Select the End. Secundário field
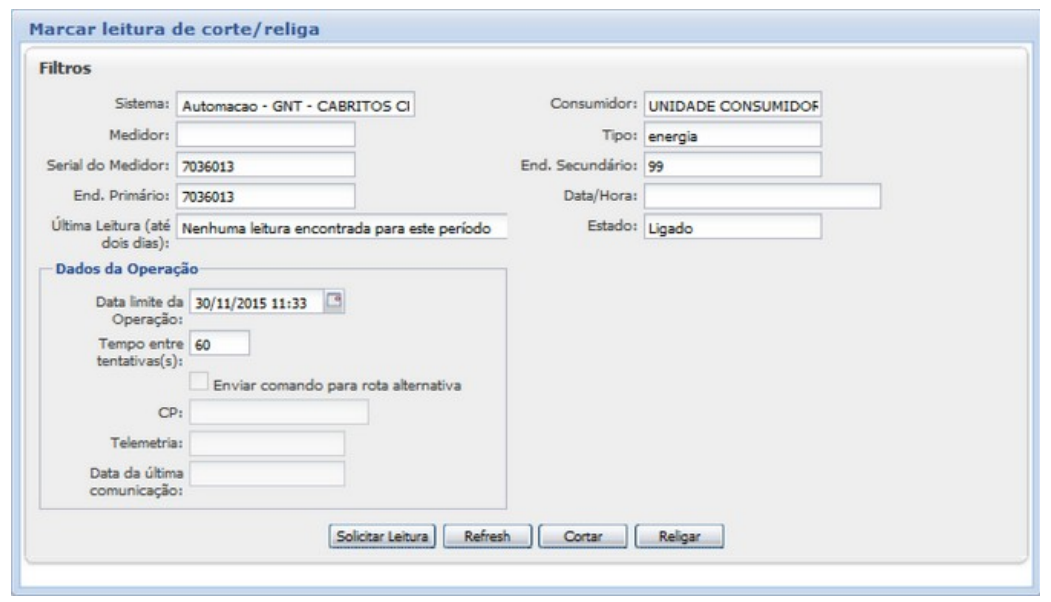The height and width of the screenshot is (602, 1051). coord(731,164)
